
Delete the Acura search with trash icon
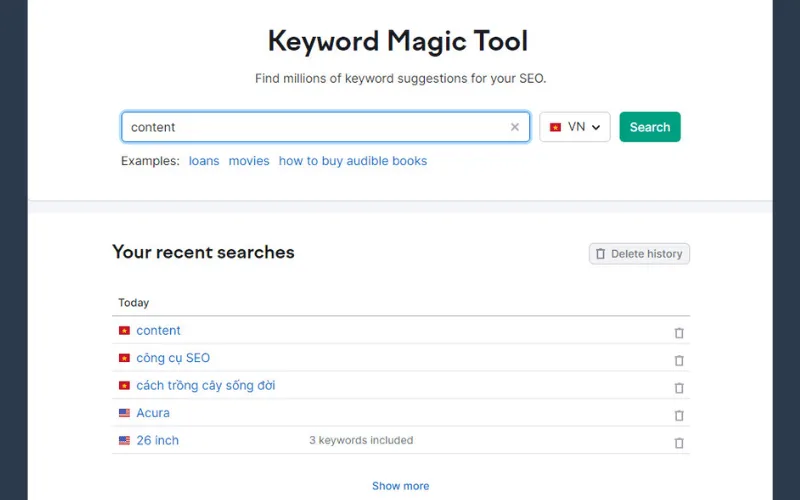click(679, 415)
